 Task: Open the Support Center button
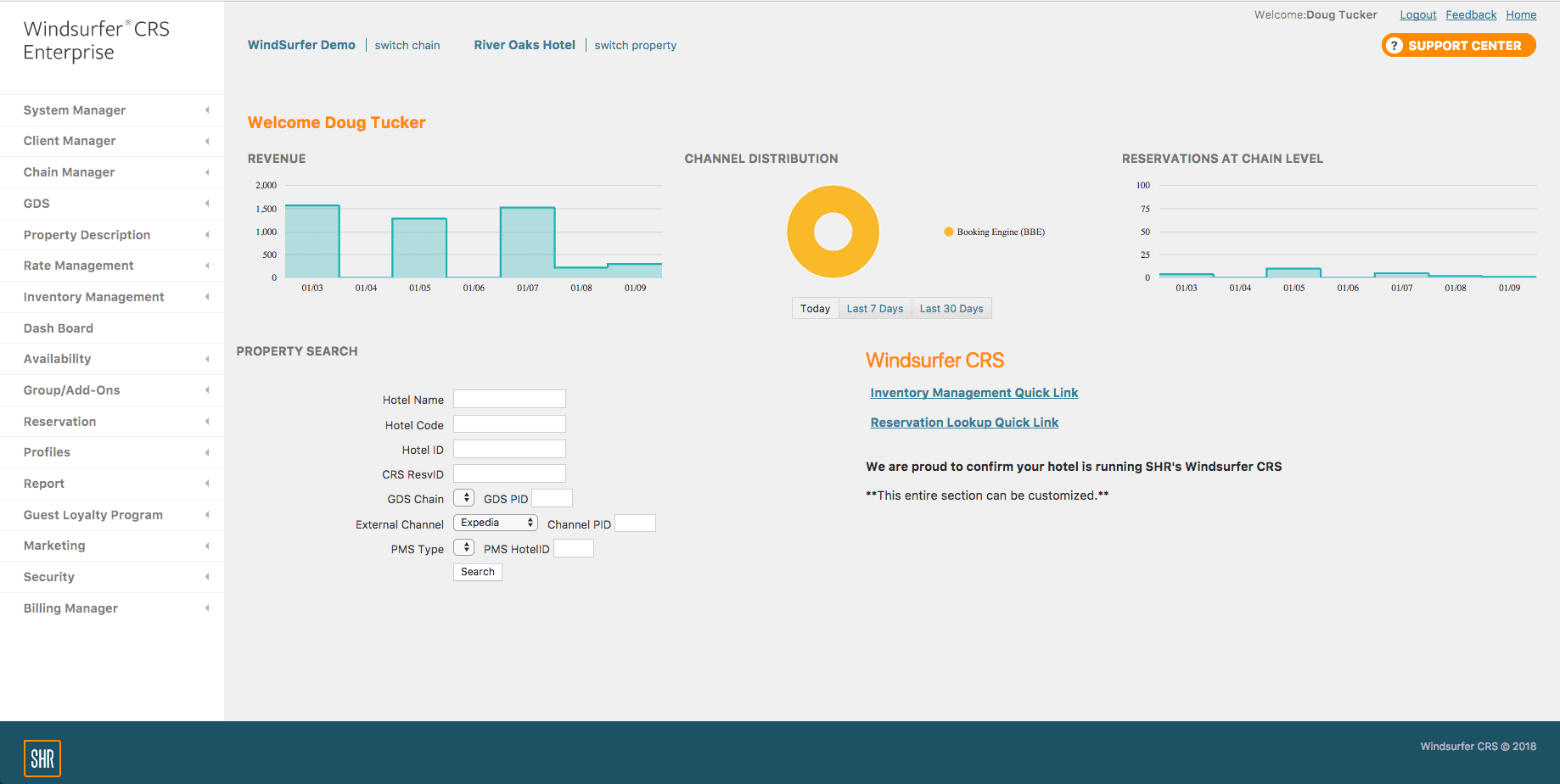pyautogui.click(x=1459, y=46)
